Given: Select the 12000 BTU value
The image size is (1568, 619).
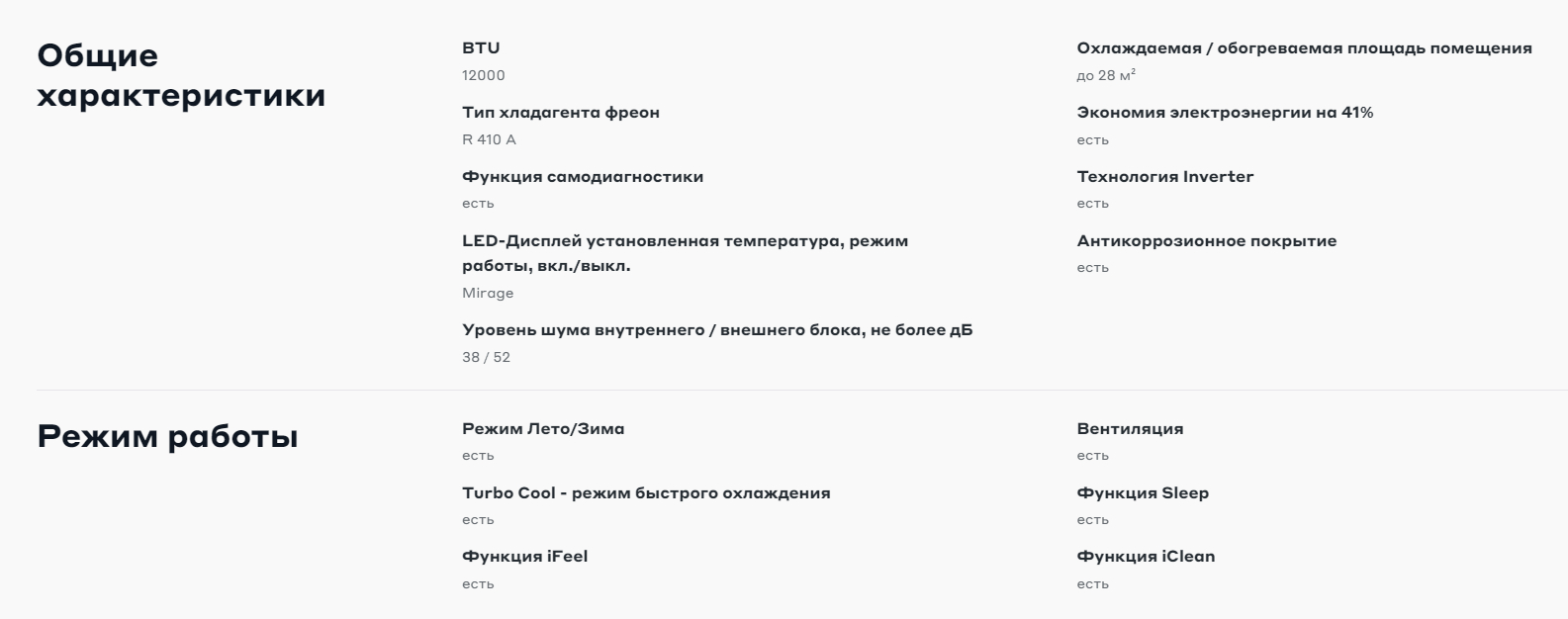Looking at the screenshot, I should point(483,75).
